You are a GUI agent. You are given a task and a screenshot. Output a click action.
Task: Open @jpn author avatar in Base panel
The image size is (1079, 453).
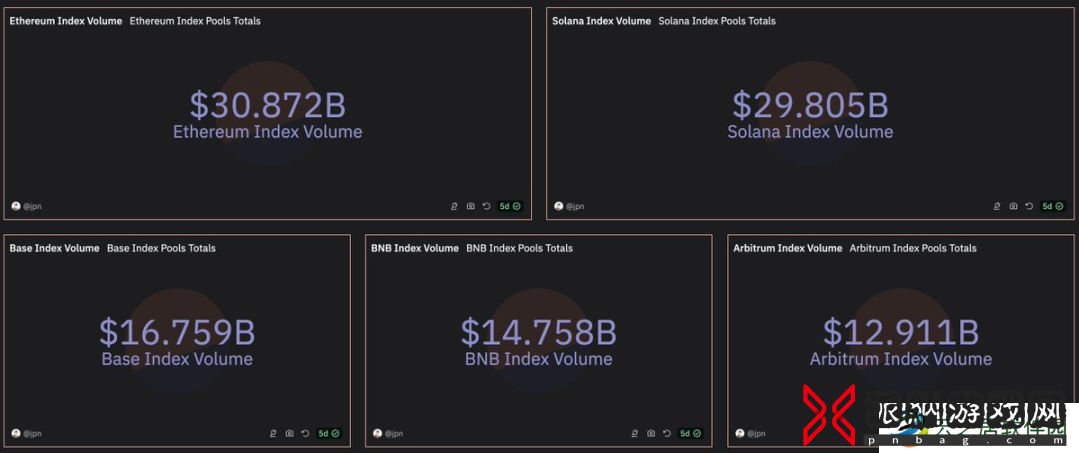click(16, 433)
